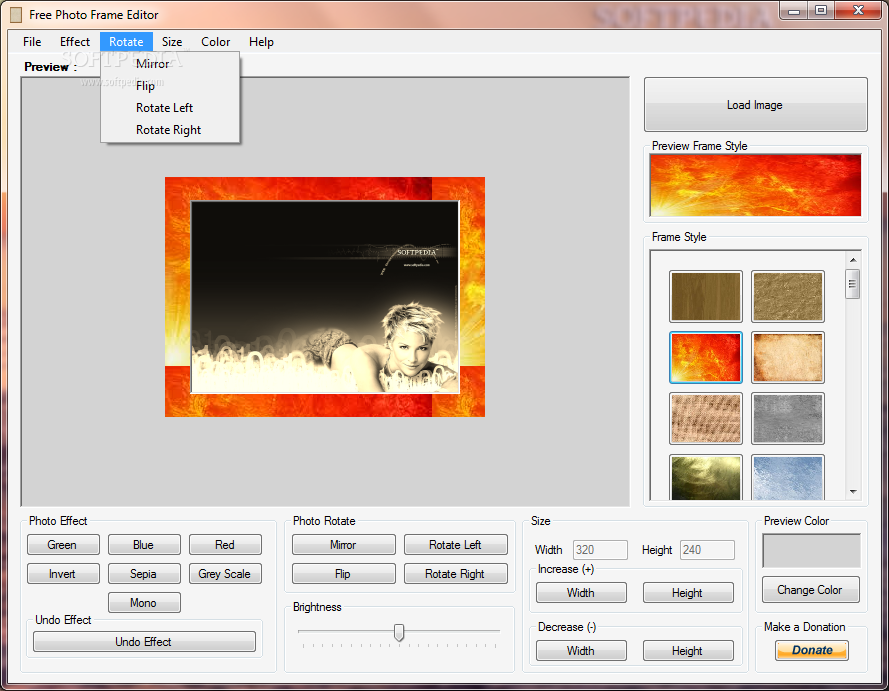Click Mirror button in Photo Rotate panel

344,545
